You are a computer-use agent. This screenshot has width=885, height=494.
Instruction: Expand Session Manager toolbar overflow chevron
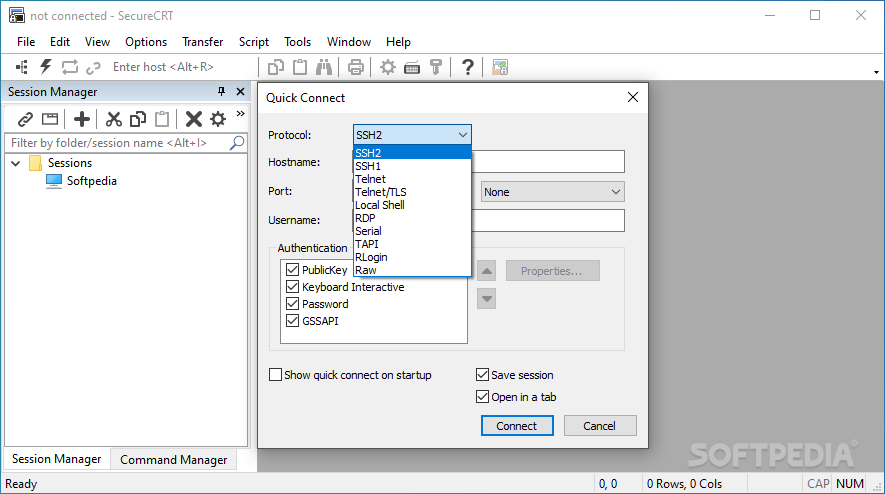click(240, 114)
